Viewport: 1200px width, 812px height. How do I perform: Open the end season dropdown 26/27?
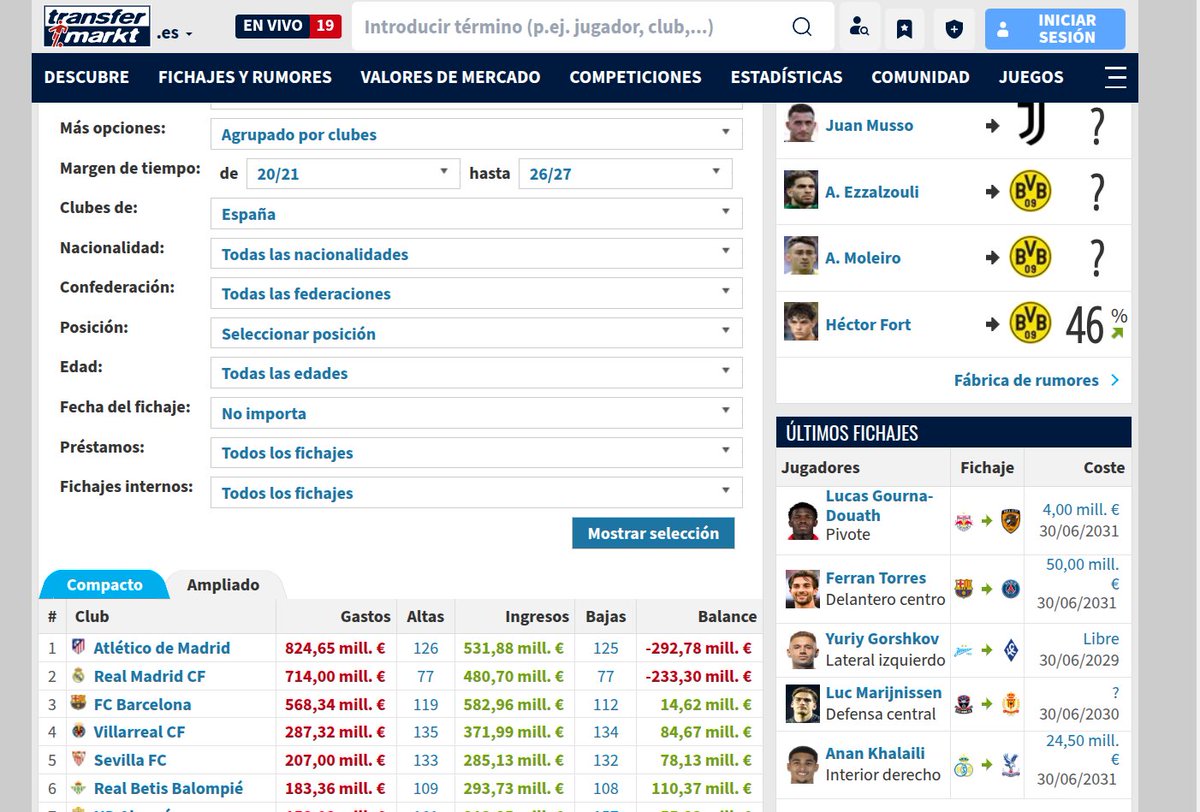pyautogui.click(x=625, y=173)
